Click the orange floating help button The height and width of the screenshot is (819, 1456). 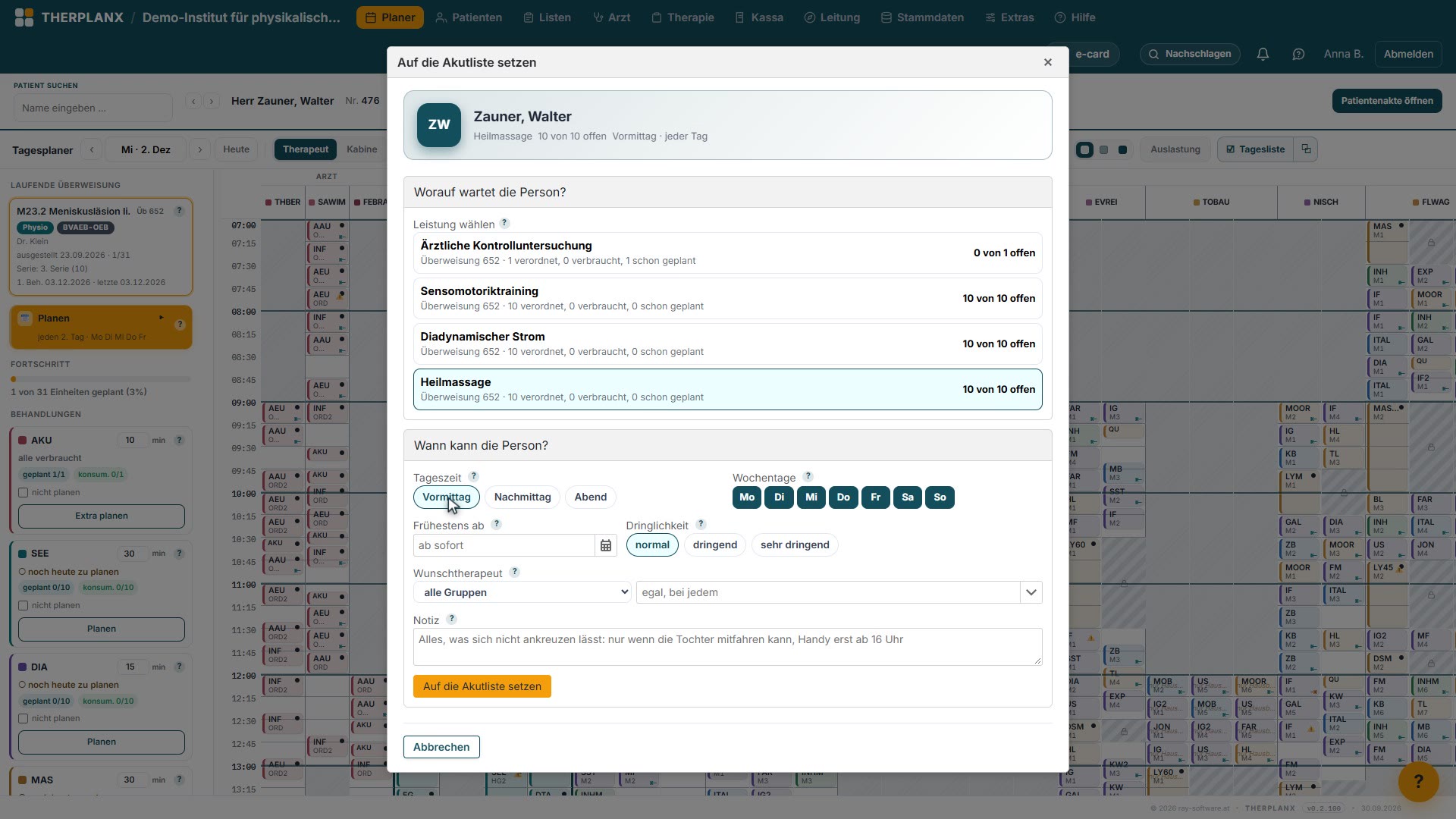(1418, 781)
